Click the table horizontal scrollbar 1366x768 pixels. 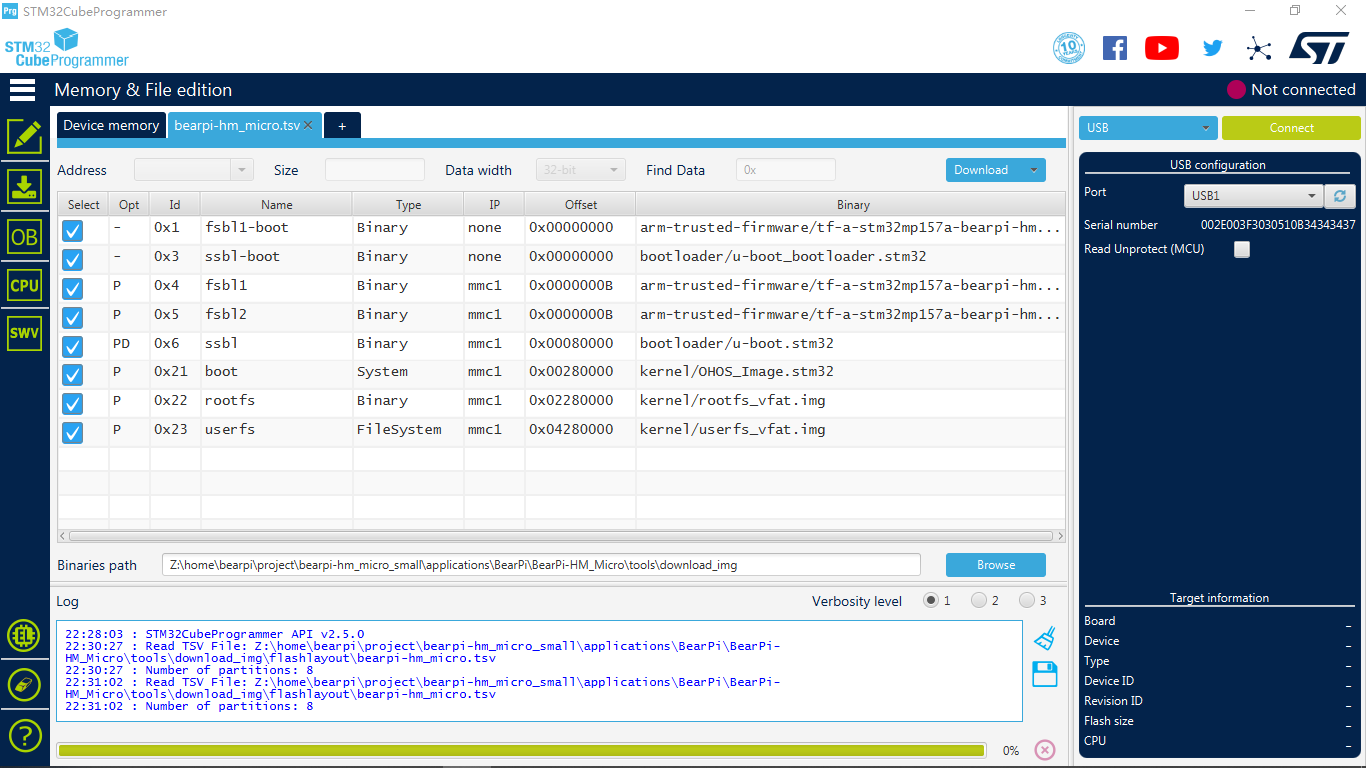coord(561,536)
